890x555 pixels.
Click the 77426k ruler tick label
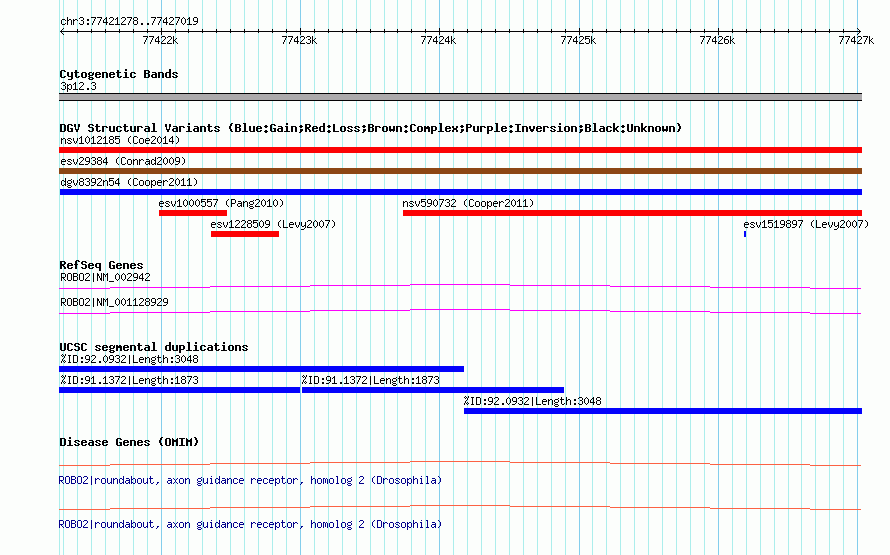click(717, 40)
